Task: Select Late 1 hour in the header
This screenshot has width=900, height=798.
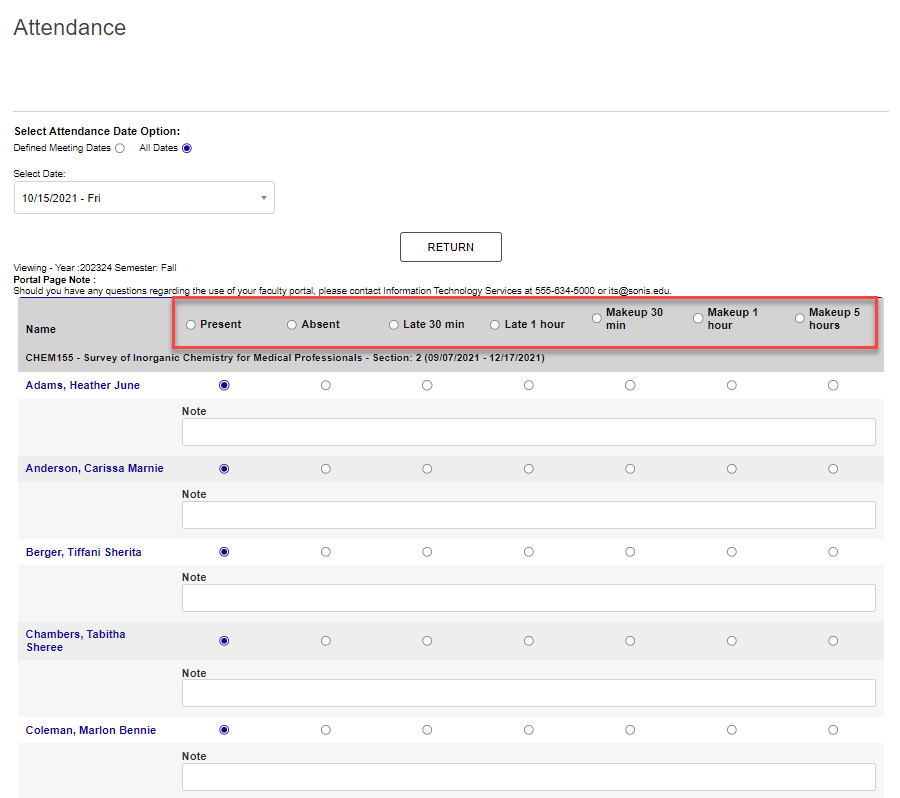Action: click(494, 323)
